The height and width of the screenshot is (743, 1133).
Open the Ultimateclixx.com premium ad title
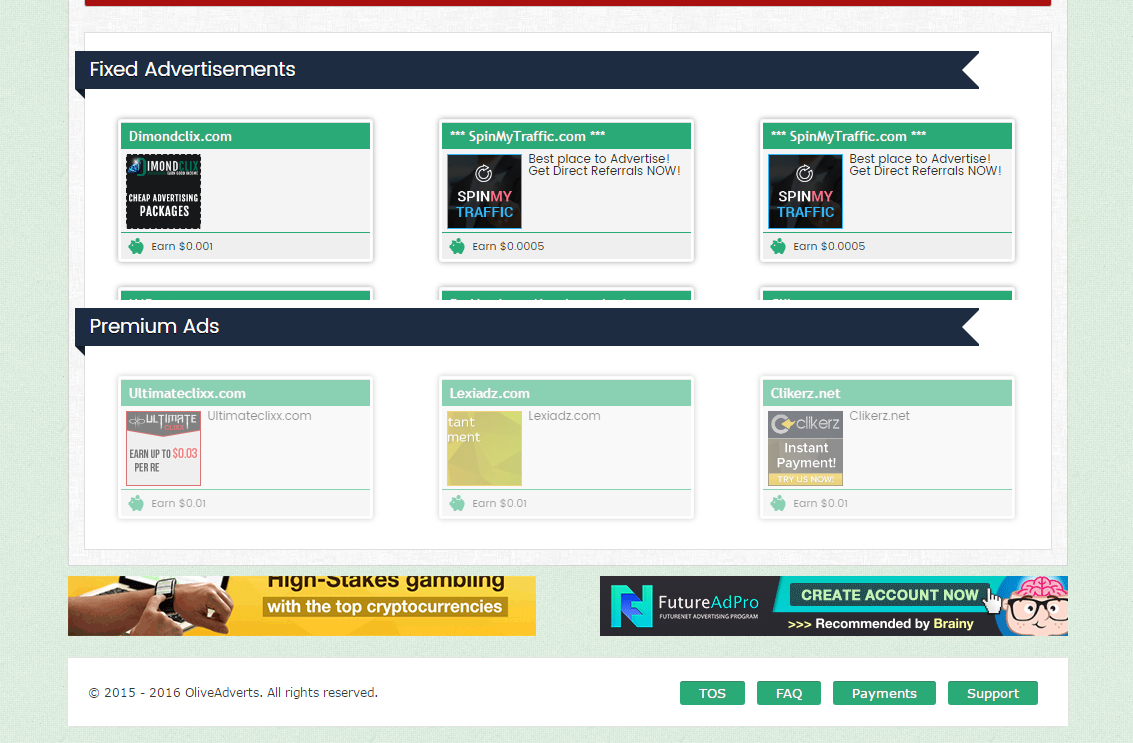coord(187,394)
